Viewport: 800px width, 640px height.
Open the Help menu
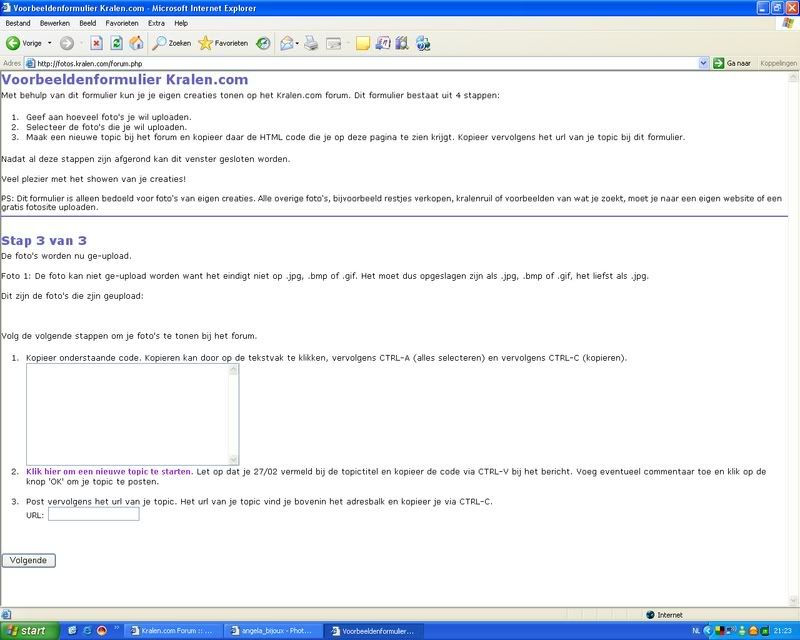tap(181, 23)
